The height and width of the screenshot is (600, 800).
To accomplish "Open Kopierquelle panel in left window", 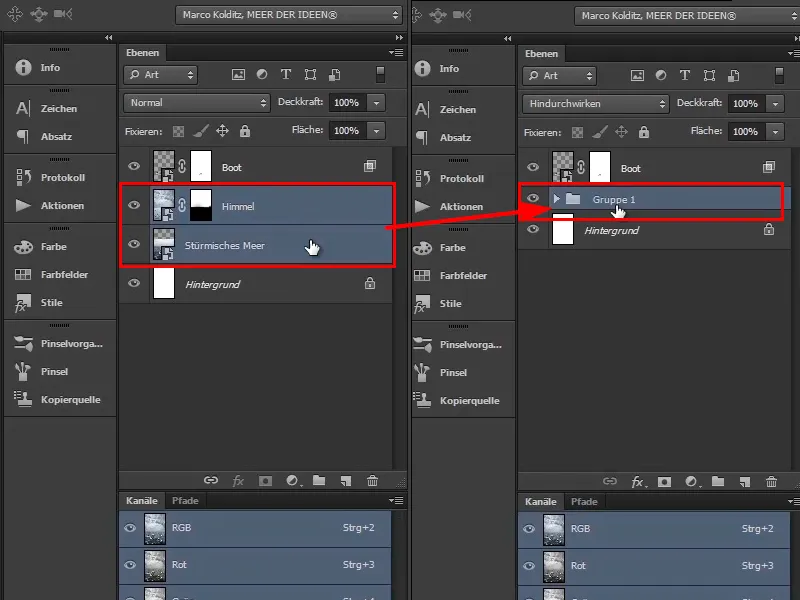I will (59, 400).
